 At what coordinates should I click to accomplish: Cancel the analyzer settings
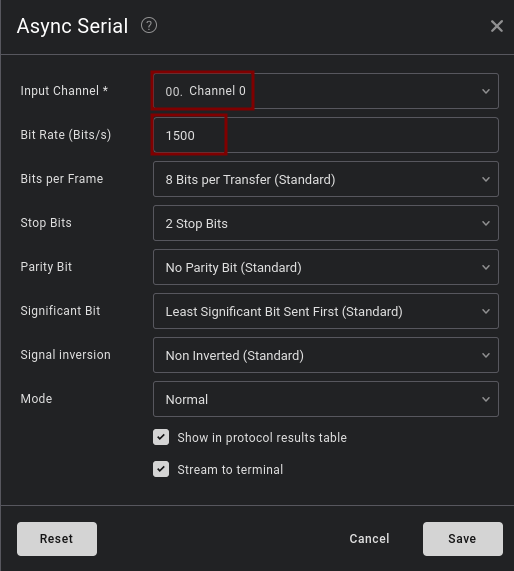click(x=369, y=539)
